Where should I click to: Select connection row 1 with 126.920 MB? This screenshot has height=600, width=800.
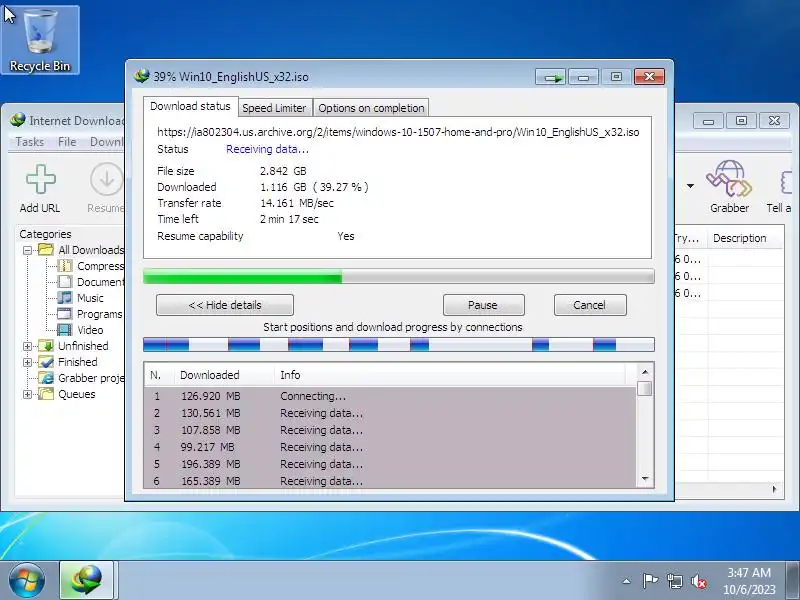tap(390, 396)
